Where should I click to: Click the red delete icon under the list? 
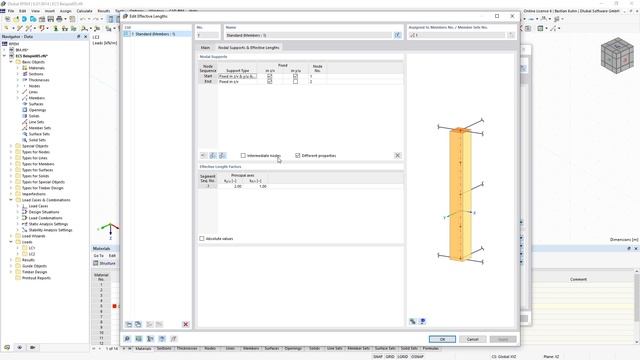(x=186, y=324)
